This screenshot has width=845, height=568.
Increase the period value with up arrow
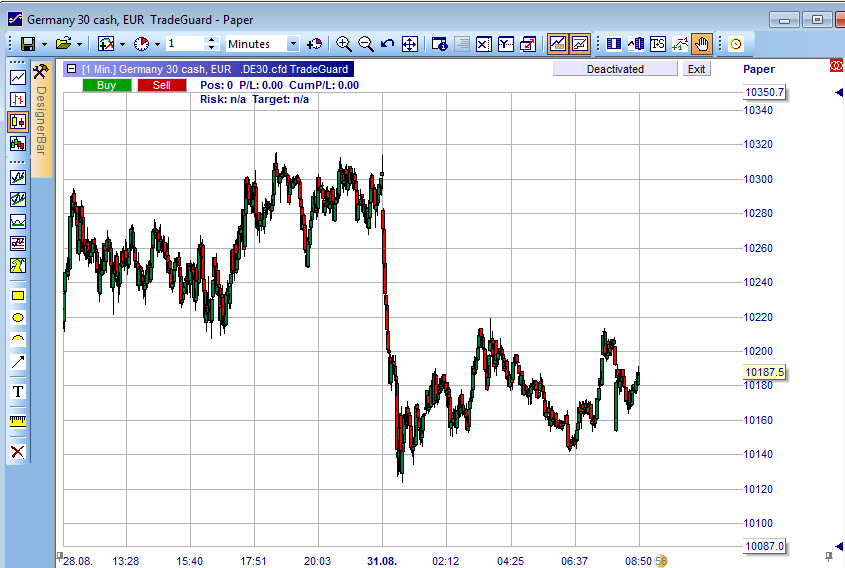tap(212, 40)
